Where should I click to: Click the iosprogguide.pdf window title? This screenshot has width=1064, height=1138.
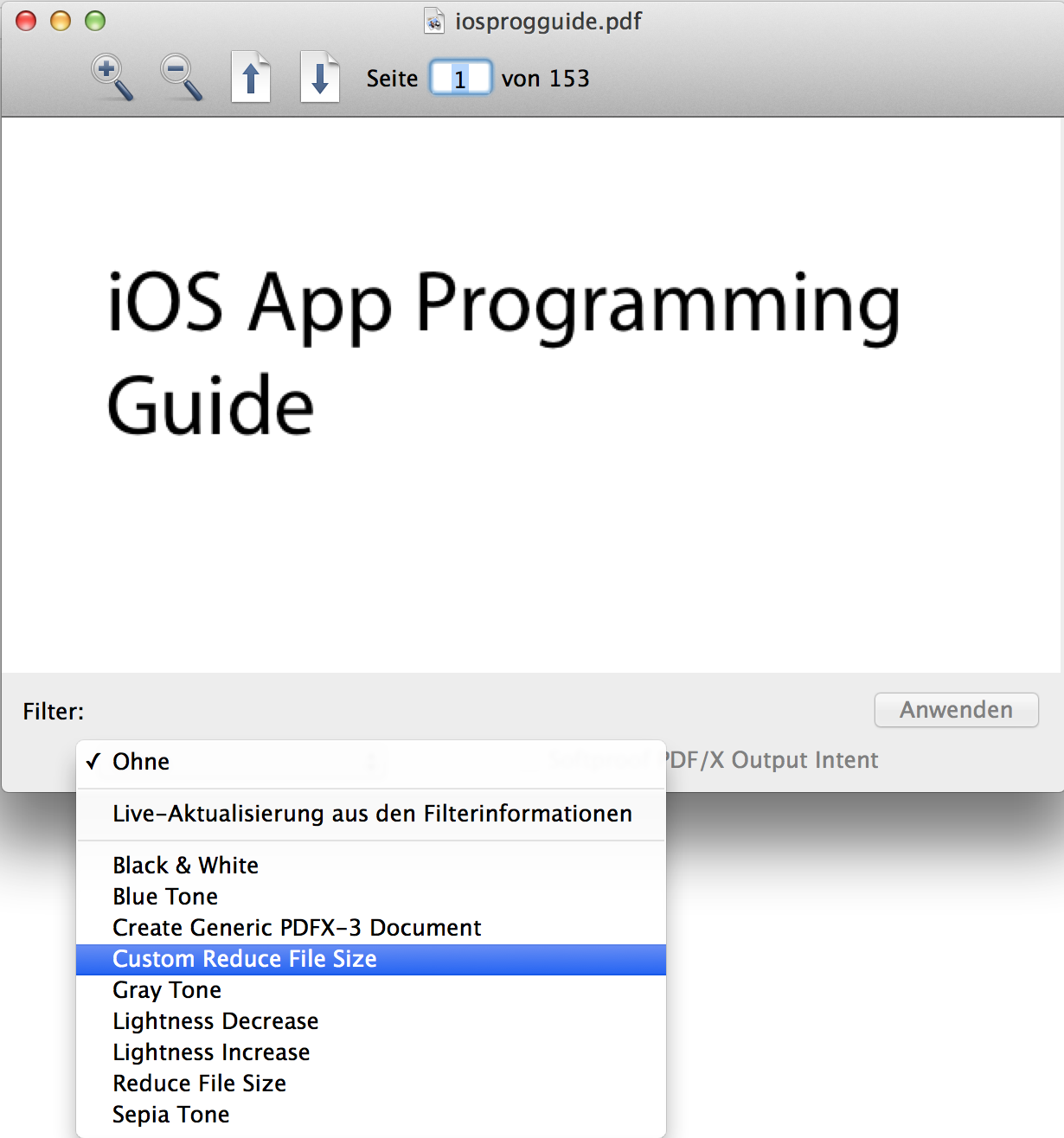pos(548,21)
